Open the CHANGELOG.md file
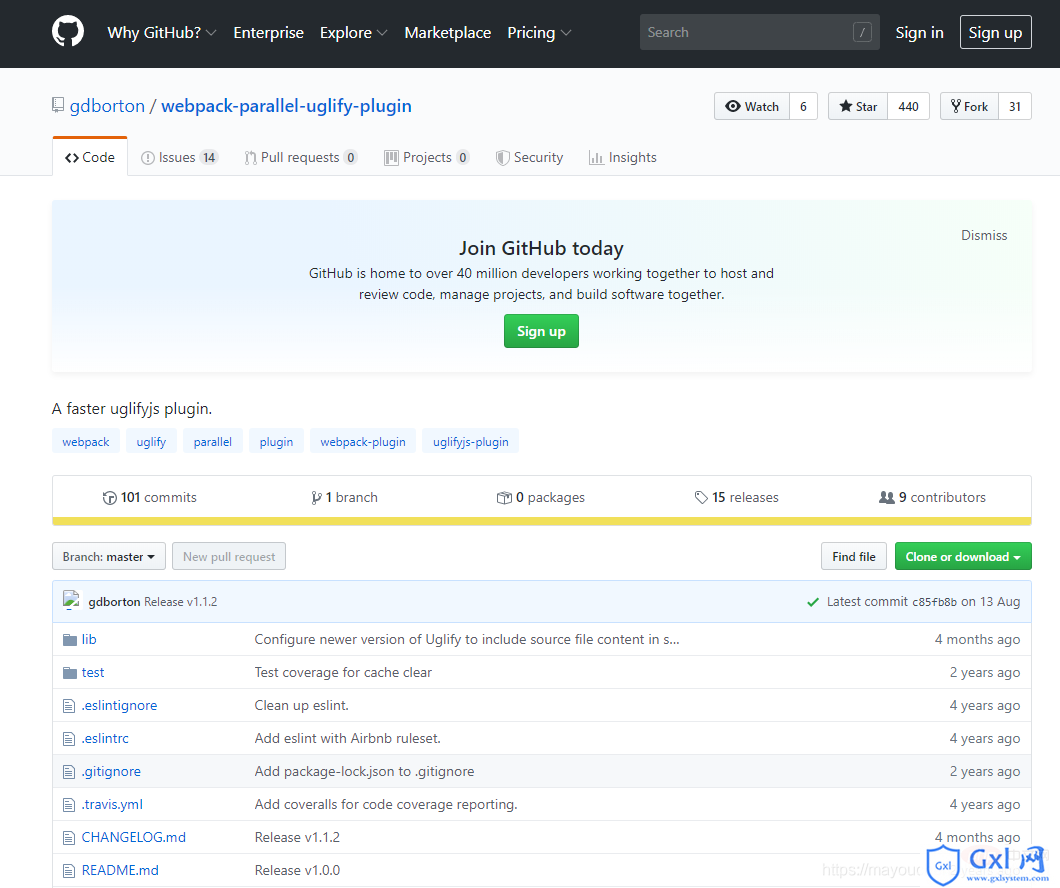 (134, 837)
